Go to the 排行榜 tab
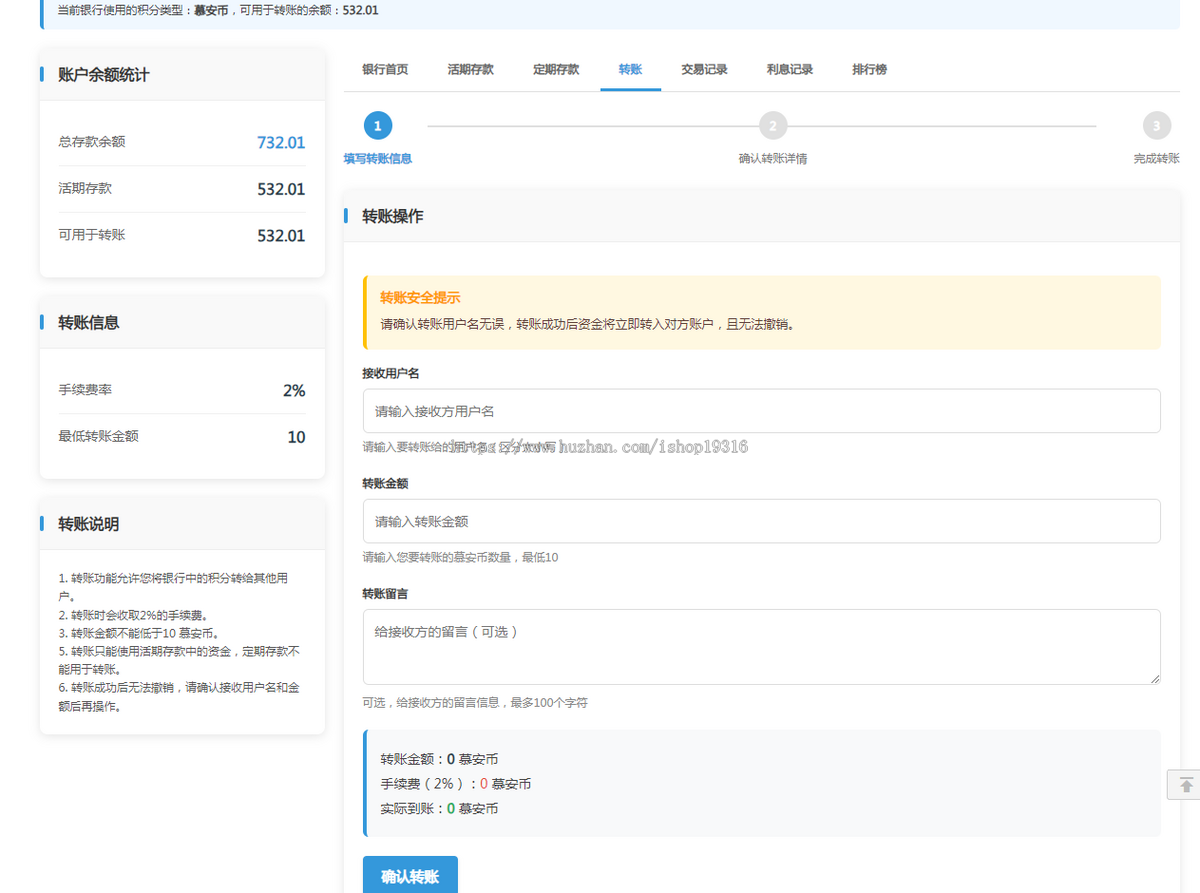This screenshot has width=1200, height=893. coord(869,70)
